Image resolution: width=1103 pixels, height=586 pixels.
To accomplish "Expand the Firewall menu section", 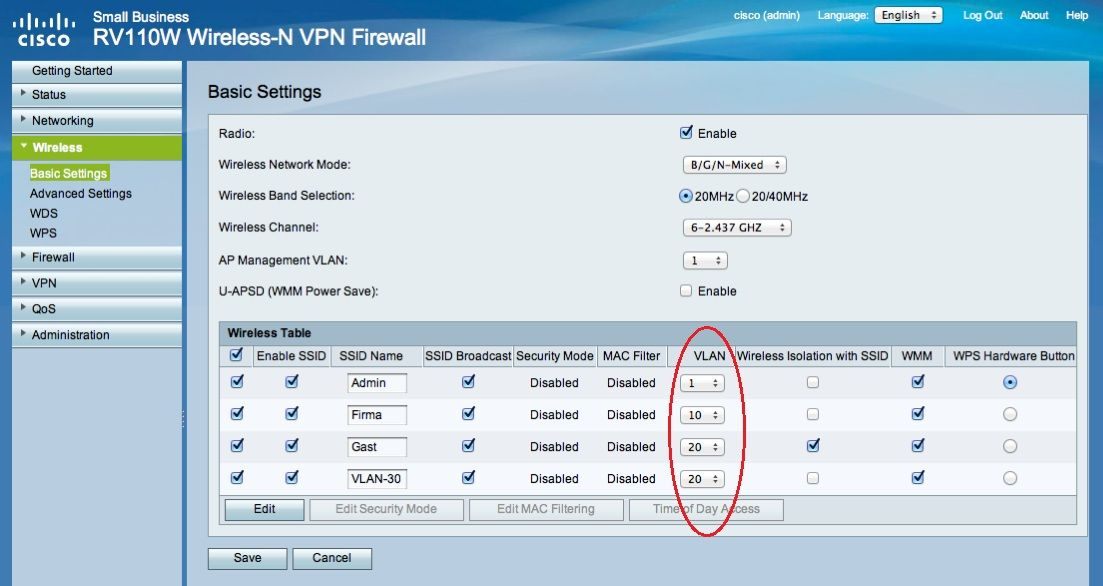I will coord(97,257).
